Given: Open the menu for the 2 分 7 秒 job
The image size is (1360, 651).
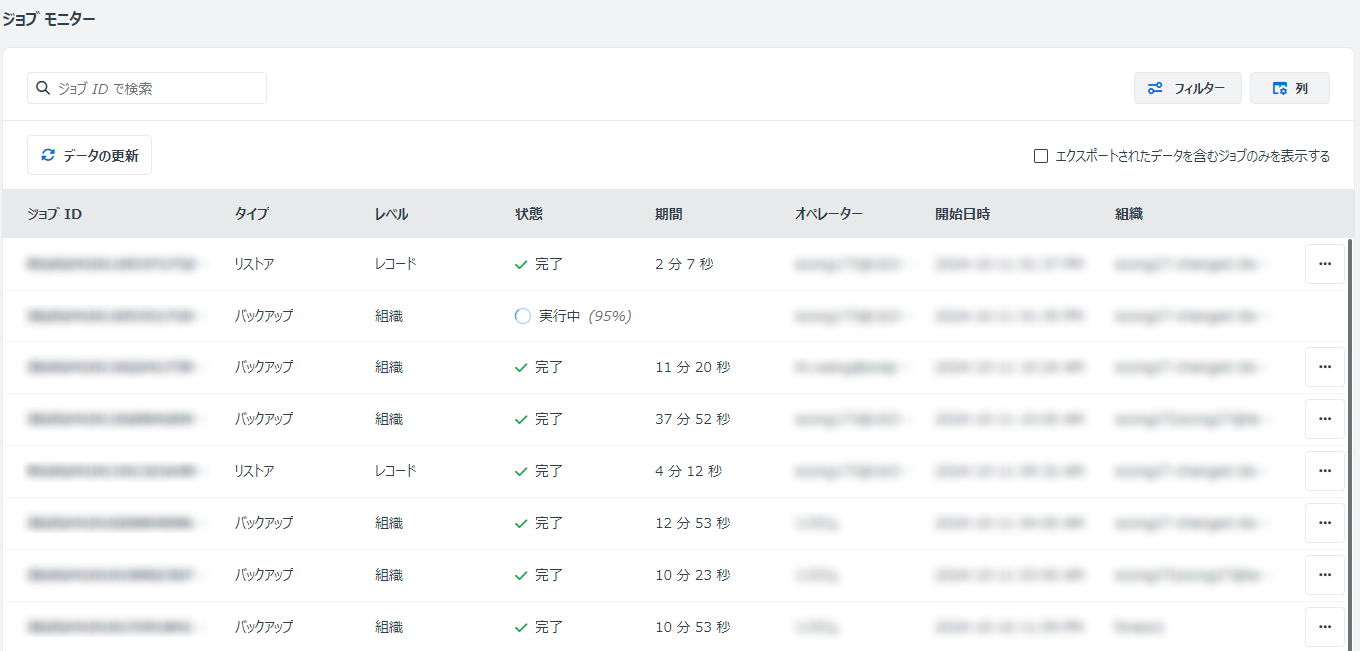Looking at the screenshot, I should (1324, 264).
